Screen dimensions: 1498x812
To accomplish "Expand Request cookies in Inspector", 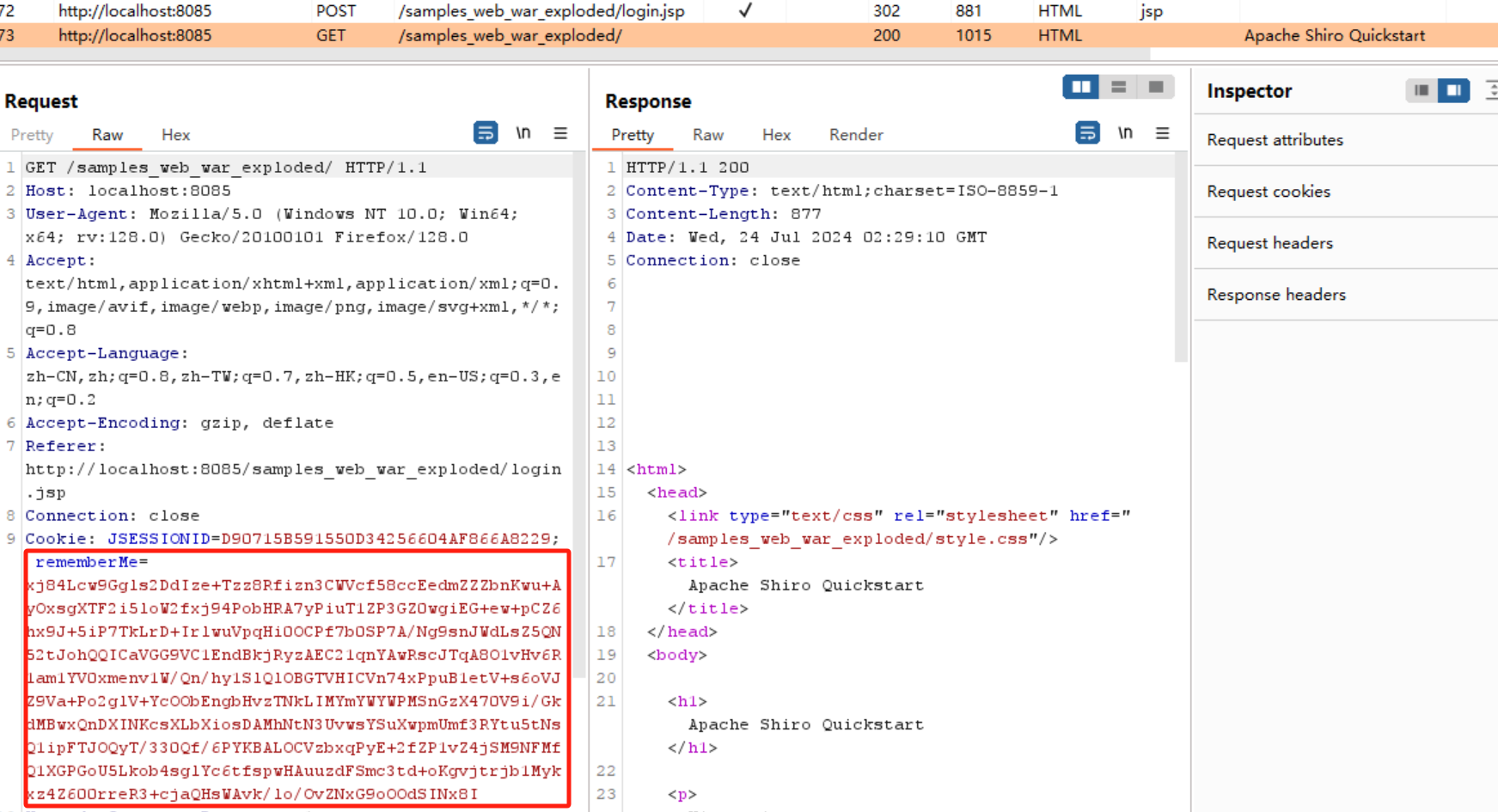I will tap(1269, 192).
